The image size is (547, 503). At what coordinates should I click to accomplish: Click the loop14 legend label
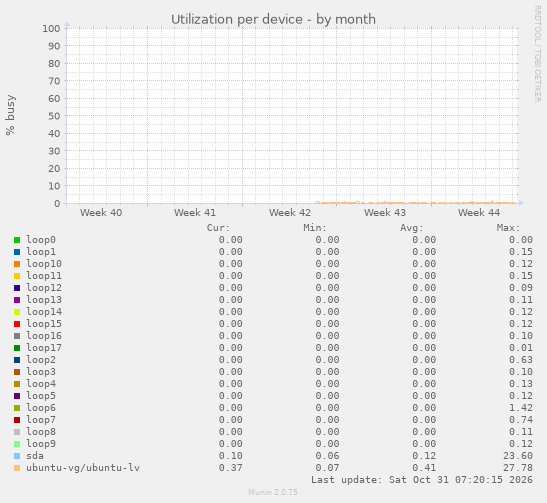pos(44,312)
